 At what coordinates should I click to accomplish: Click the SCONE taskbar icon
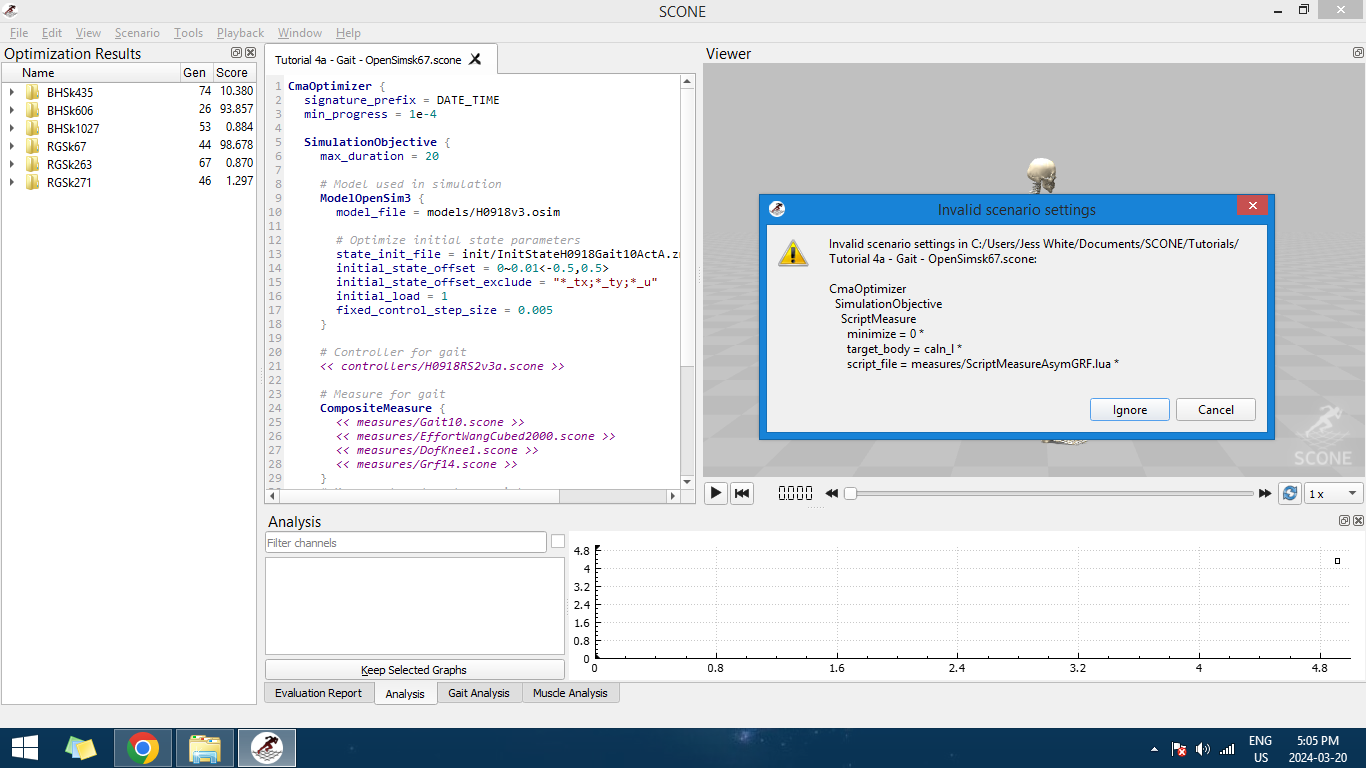267,747
